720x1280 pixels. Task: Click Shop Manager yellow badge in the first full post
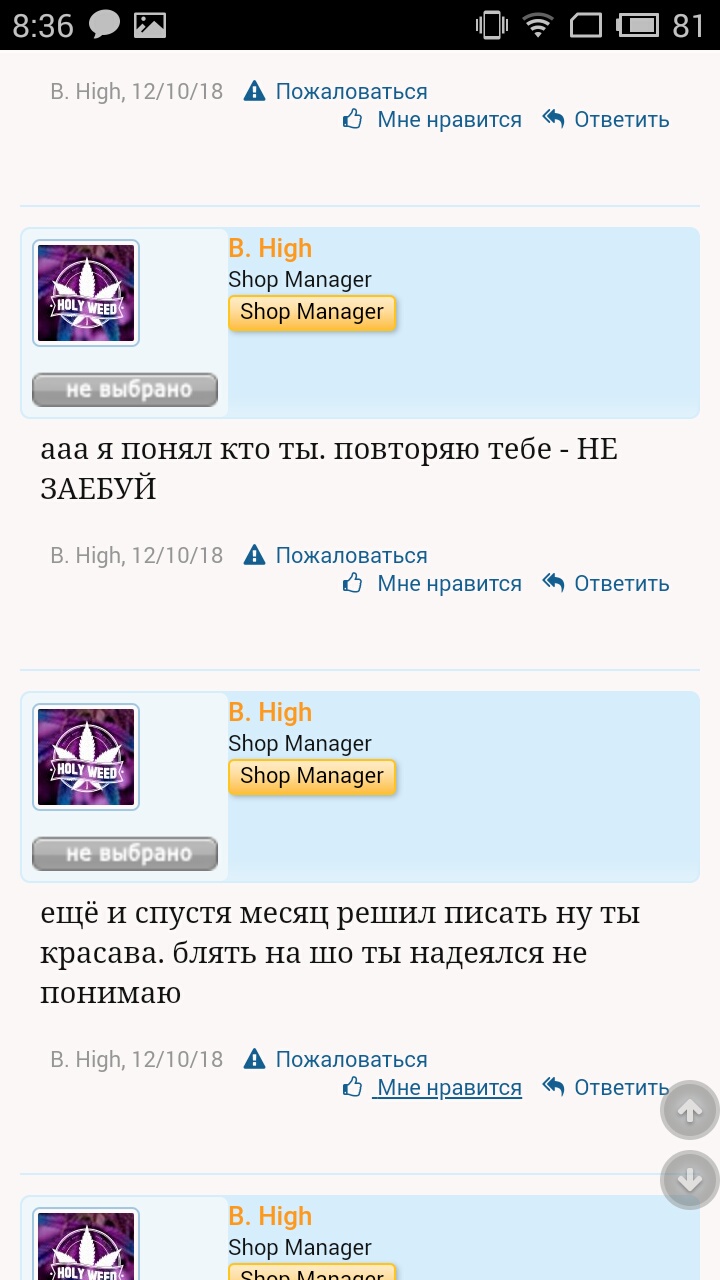coord(312,312)
